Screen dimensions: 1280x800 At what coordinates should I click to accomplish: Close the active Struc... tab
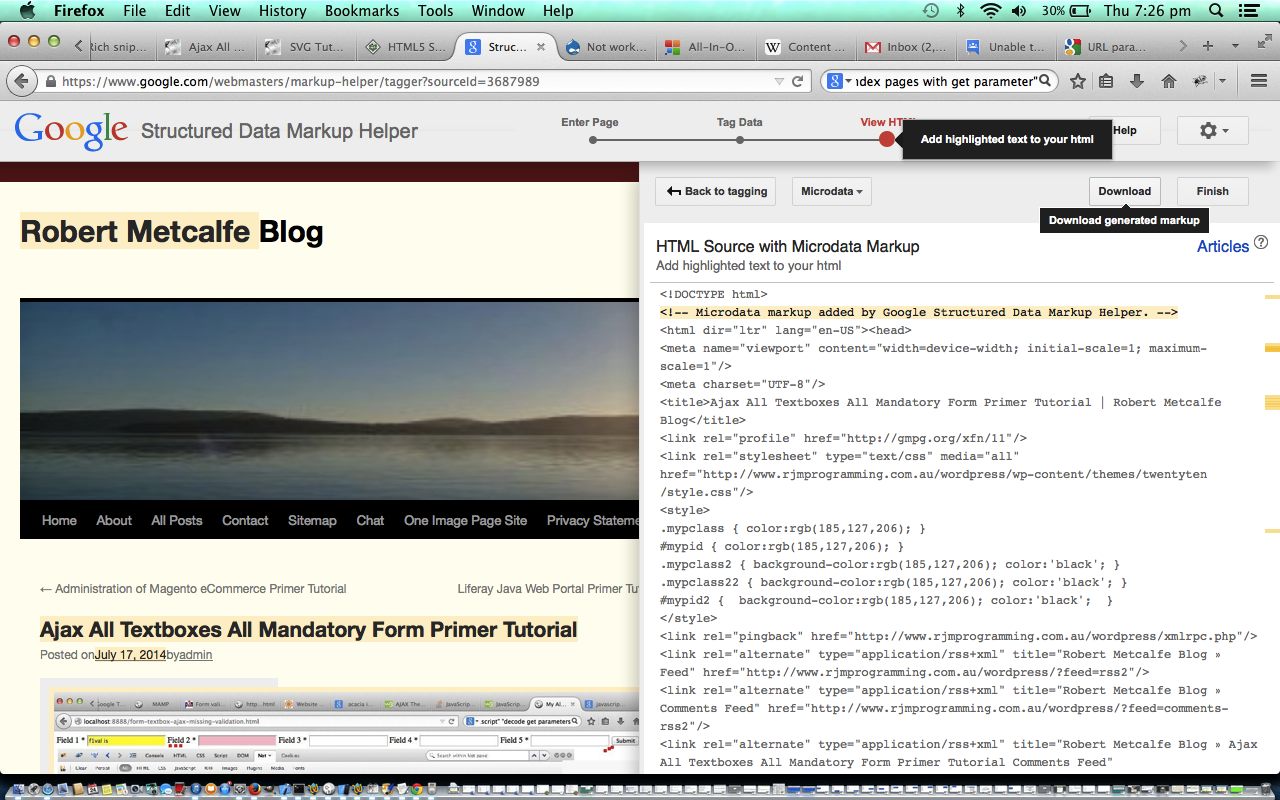[x=541, y=47]
